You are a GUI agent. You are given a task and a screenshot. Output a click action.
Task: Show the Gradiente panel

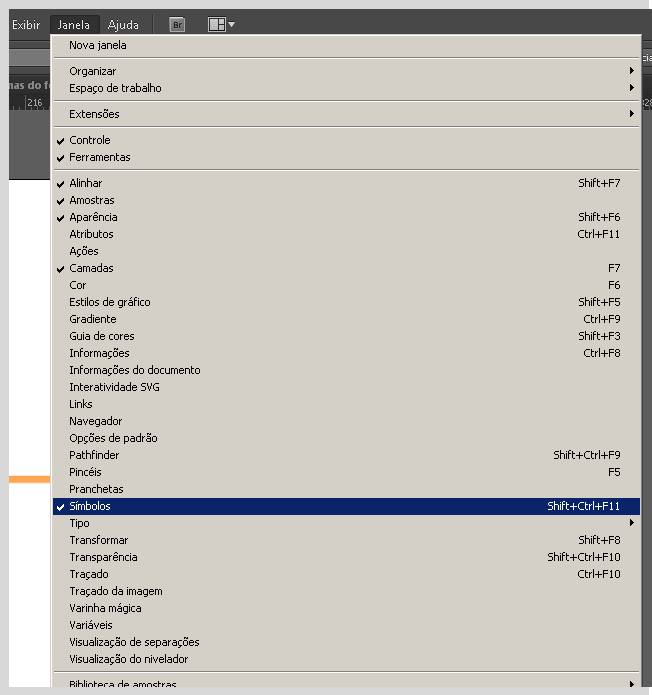(347, 319)
